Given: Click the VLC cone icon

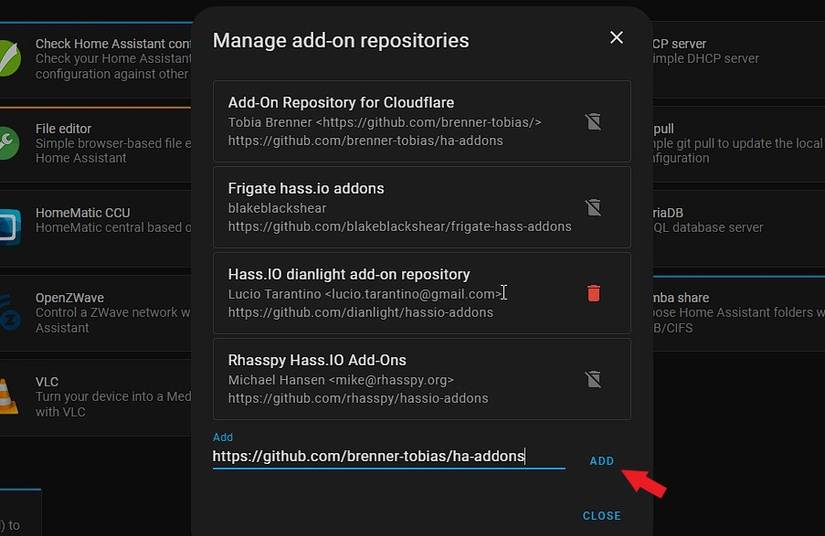Looking at the screenshot, I should tap(8, 396).
